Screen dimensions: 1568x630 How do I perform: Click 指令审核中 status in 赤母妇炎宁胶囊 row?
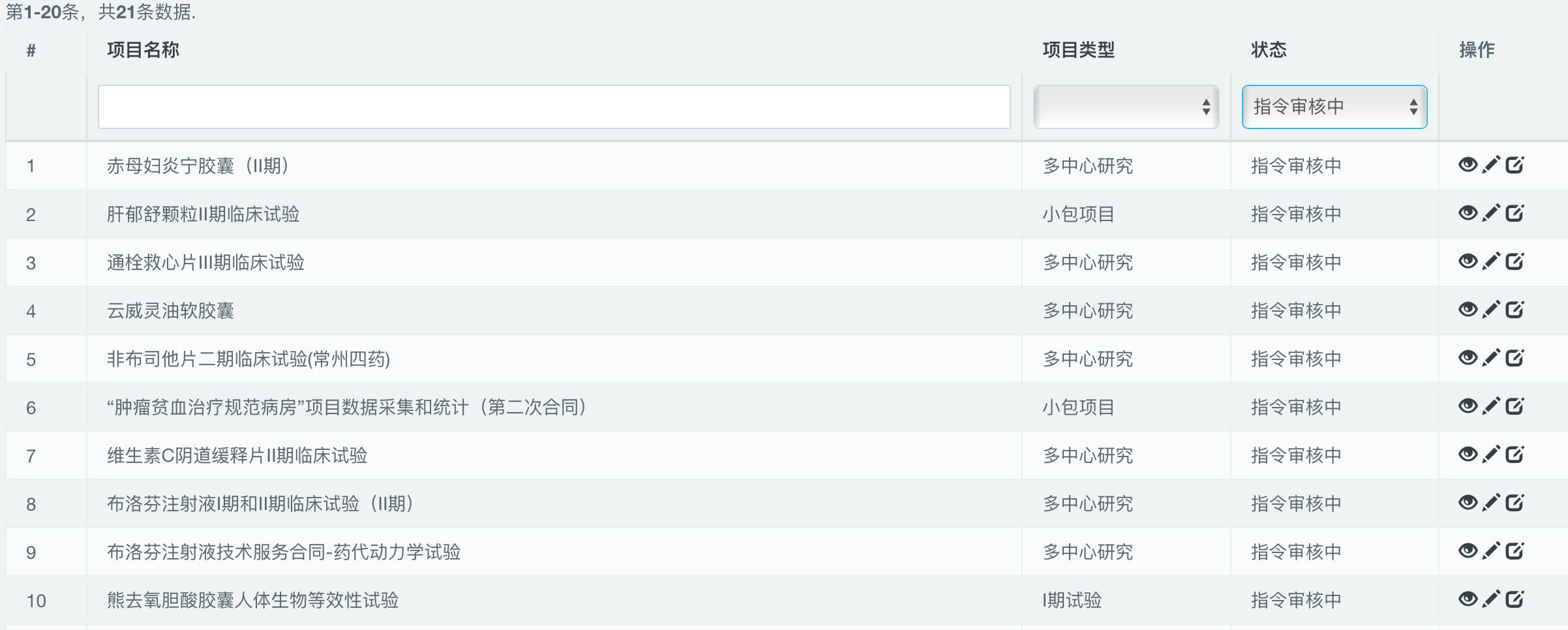tap(1296, 166)
